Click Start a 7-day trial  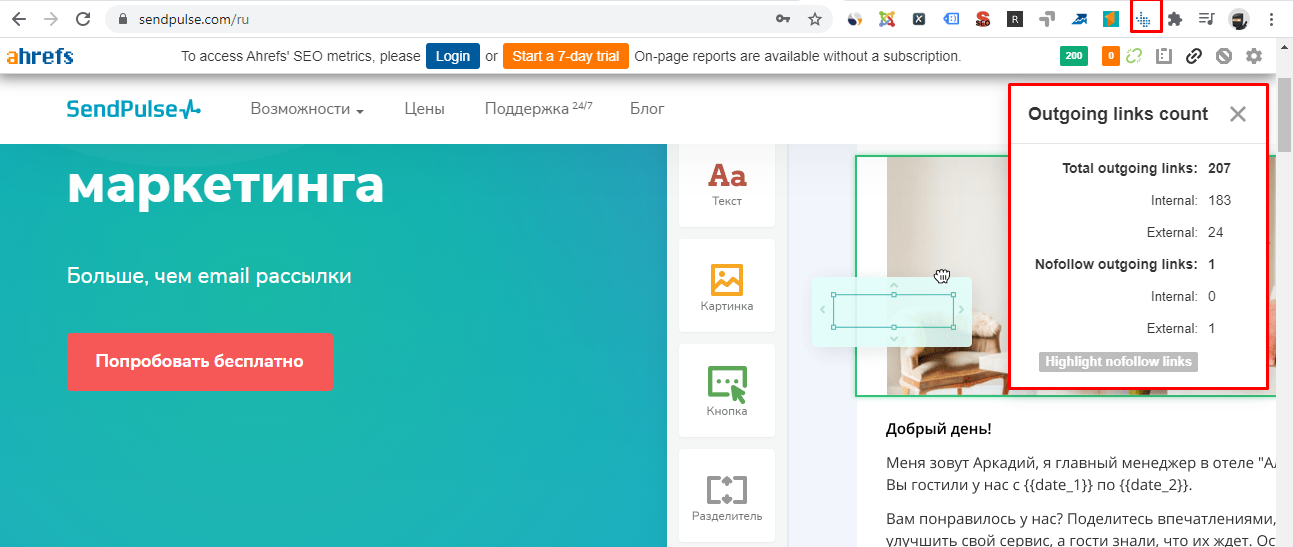[x=565, y=56]
